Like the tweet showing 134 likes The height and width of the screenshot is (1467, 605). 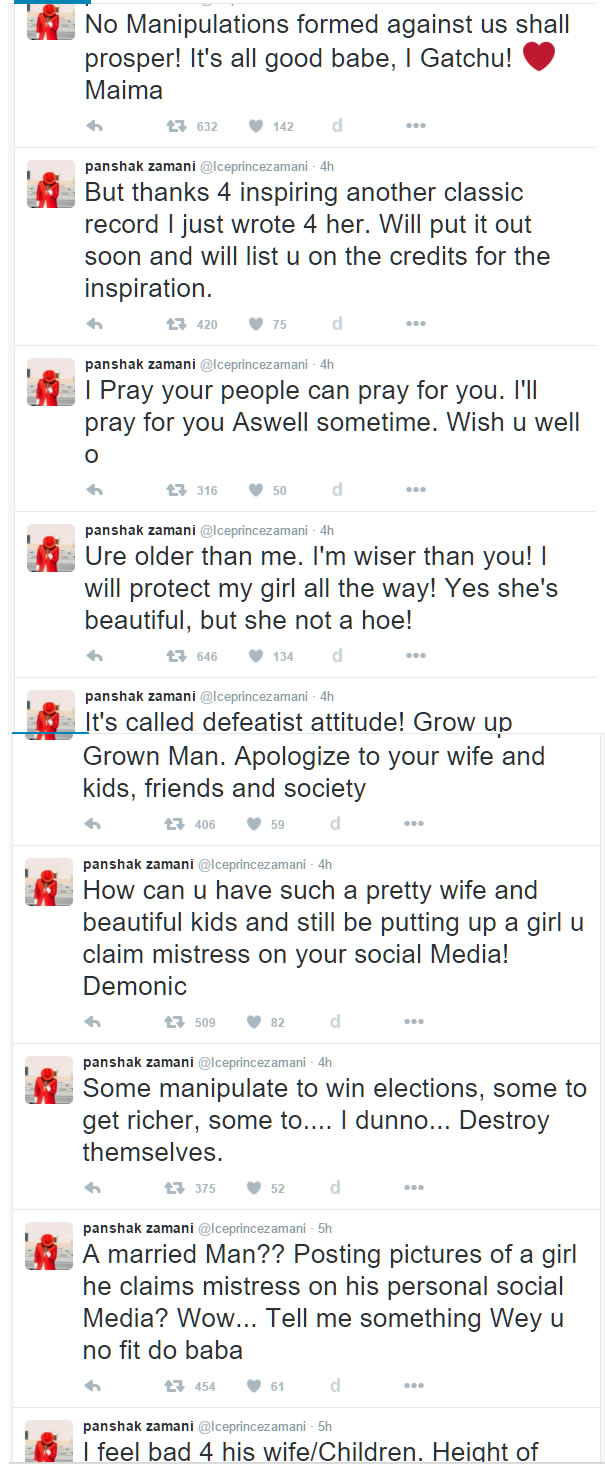coord(256,656)
